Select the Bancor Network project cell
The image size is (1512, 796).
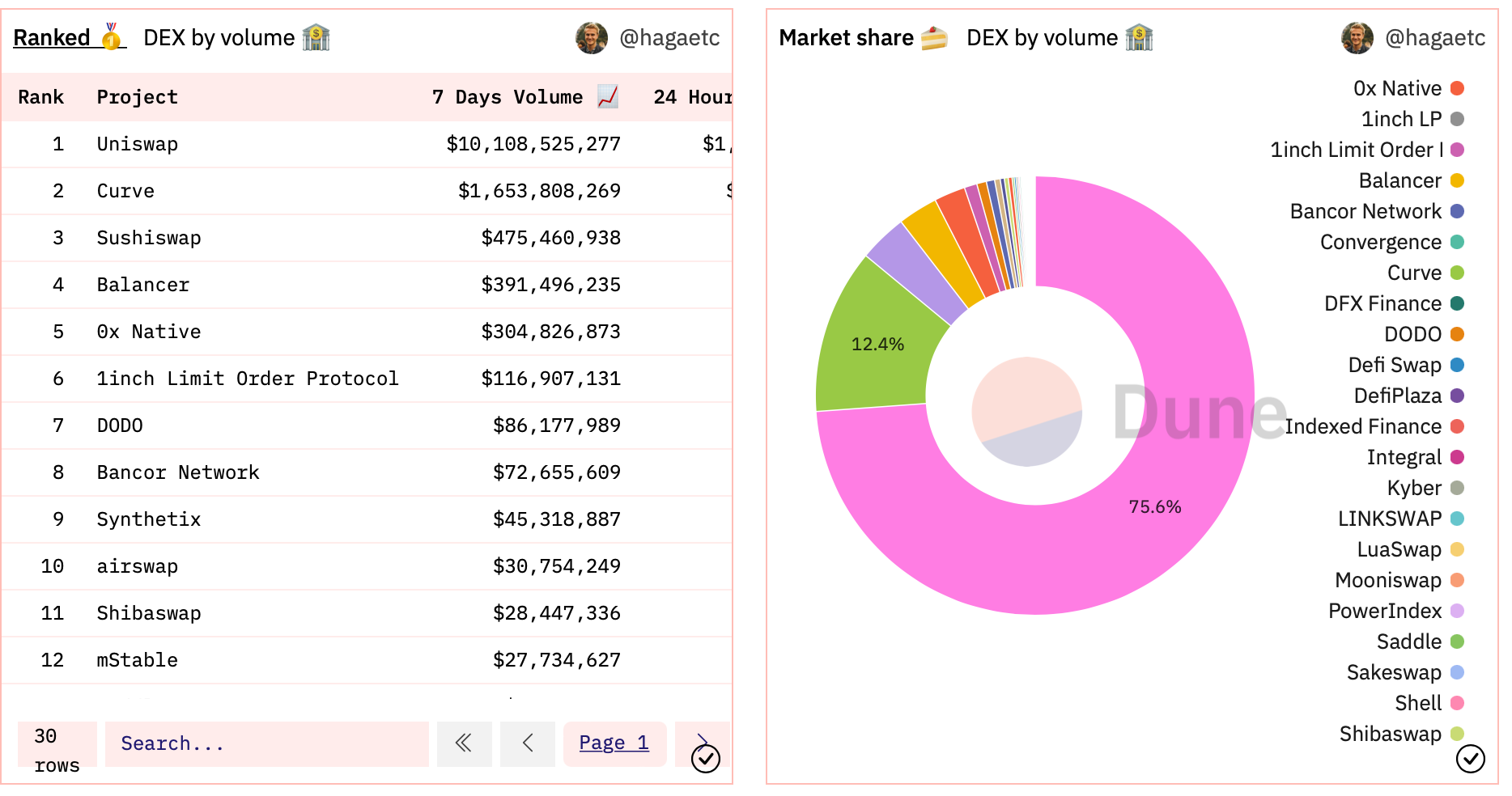coord(178,472)
